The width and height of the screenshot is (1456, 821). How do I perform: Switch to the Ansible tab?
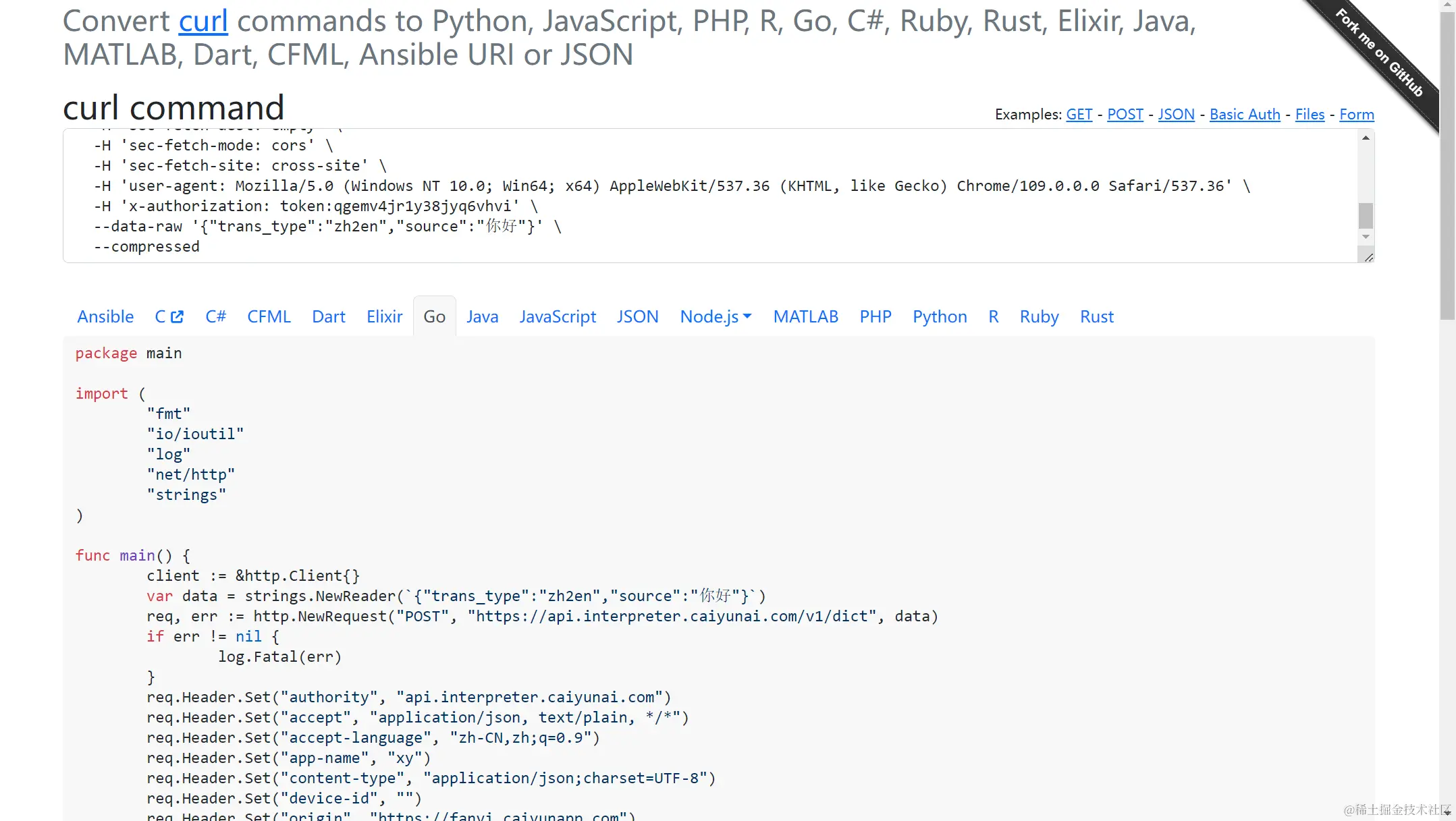tap(105, 316)
